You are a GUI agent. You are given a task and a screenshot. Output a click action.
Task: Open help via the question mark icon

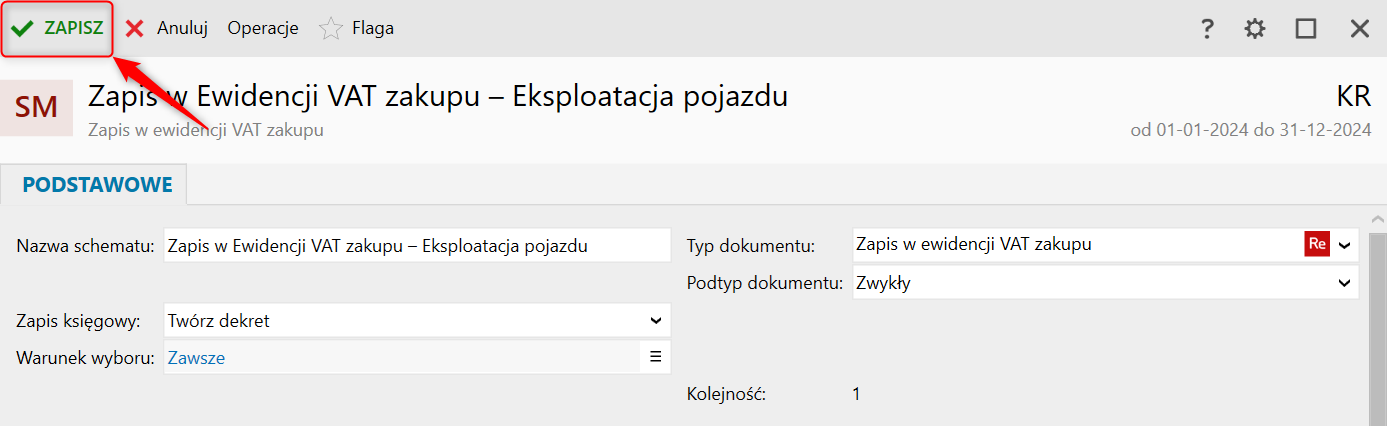[x=1207, y=29]
